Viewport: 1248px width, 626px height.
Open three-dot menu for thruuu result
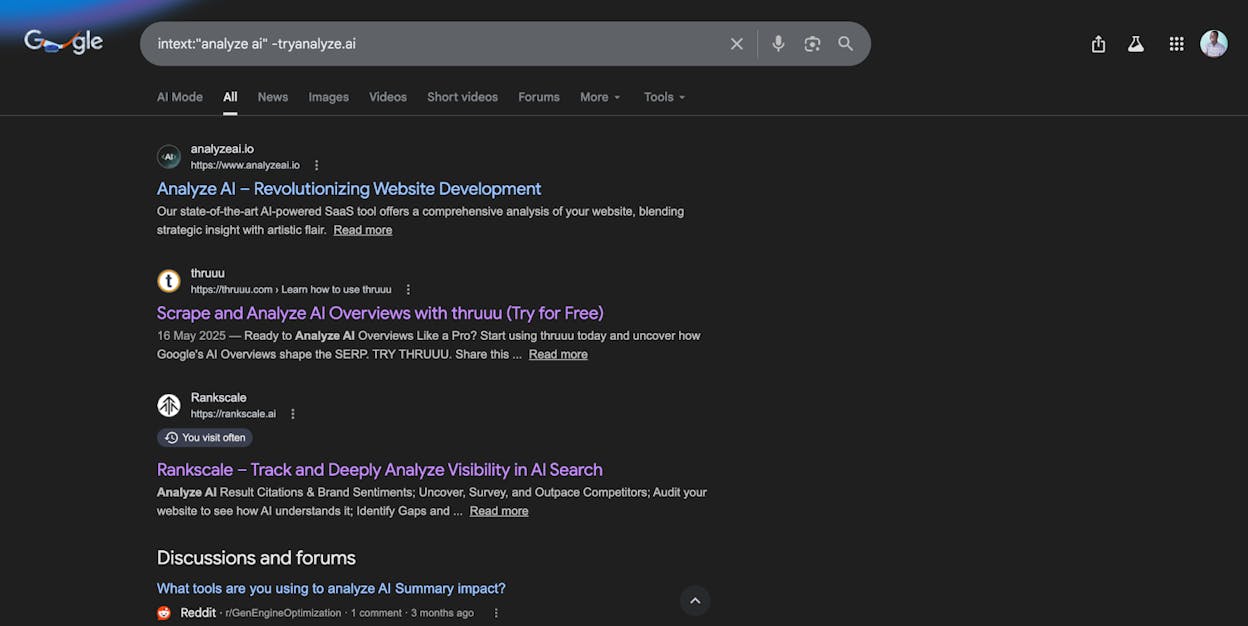[408, 289]
